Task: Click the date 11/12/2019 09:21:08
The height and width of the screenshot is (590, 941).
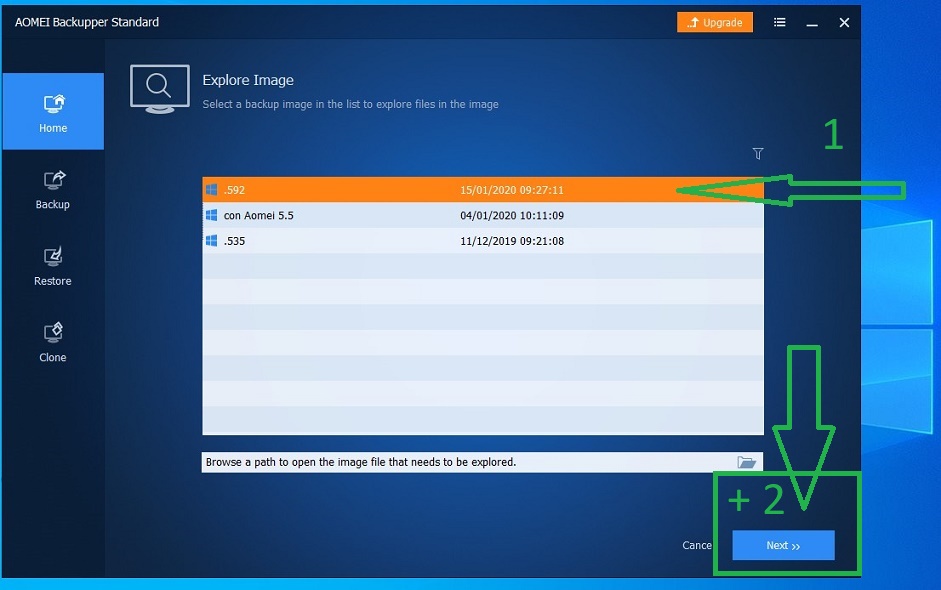Action: coord(512,241)
